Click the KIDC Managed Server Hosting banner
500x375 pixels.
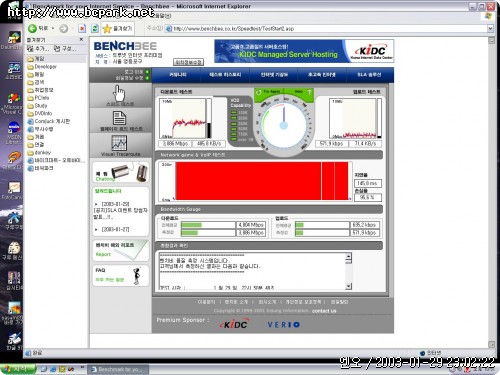point(304,51)
